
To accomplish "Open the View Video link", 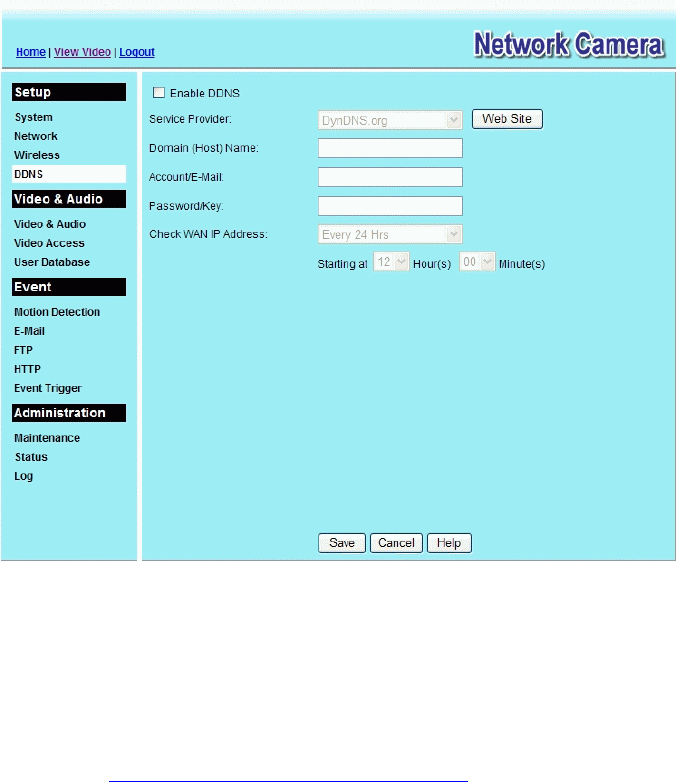I will [82, 52].
